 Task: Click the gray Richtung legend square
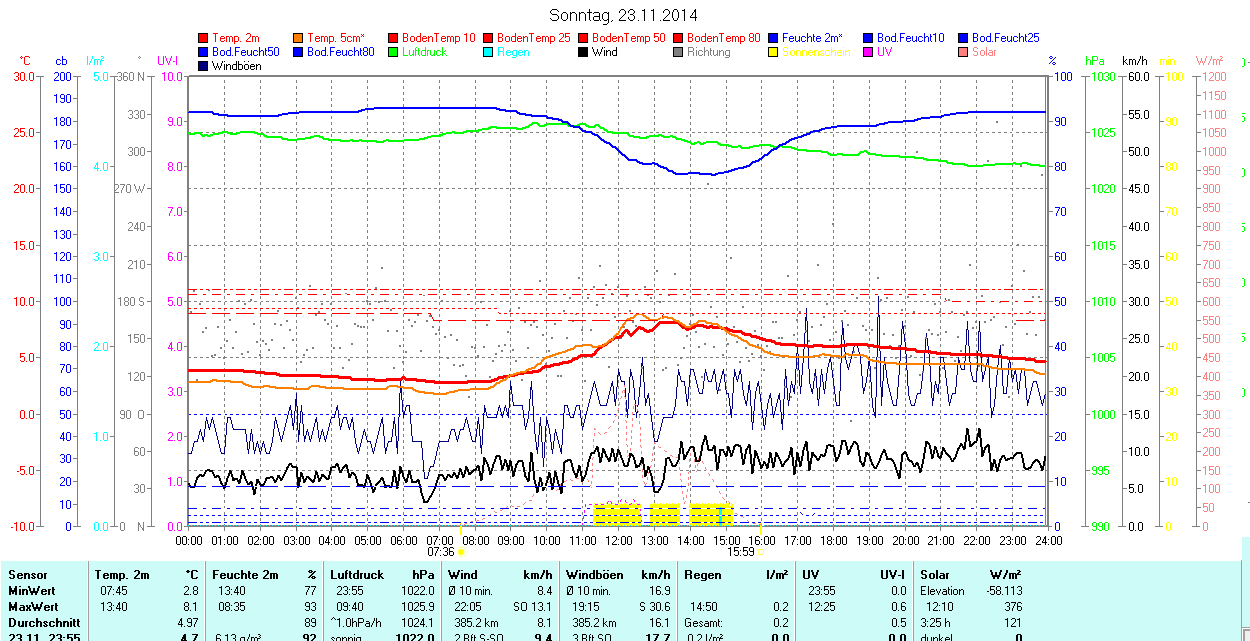[x=679, y=52]
